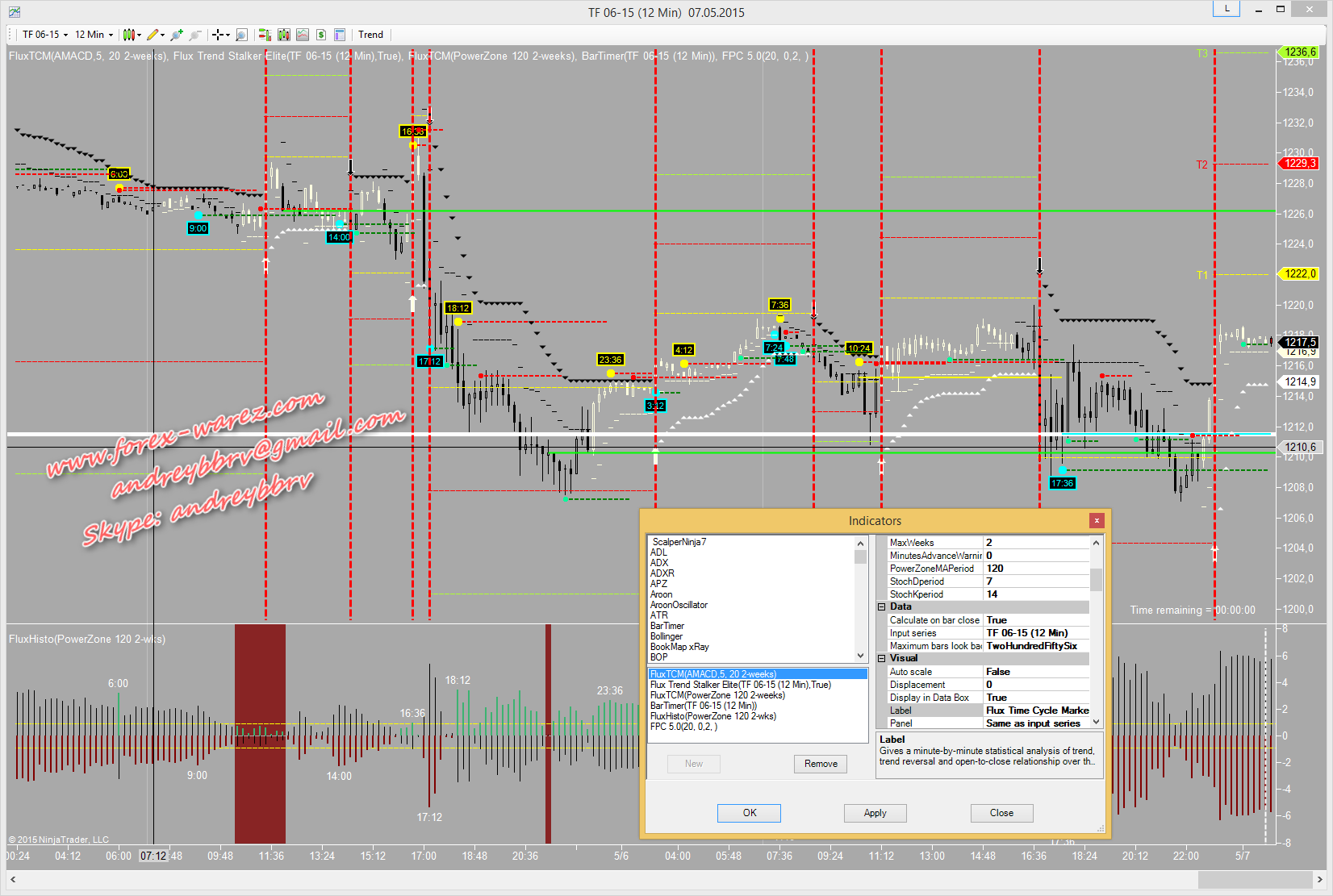Collapse the Visual property section

point(882,659)
